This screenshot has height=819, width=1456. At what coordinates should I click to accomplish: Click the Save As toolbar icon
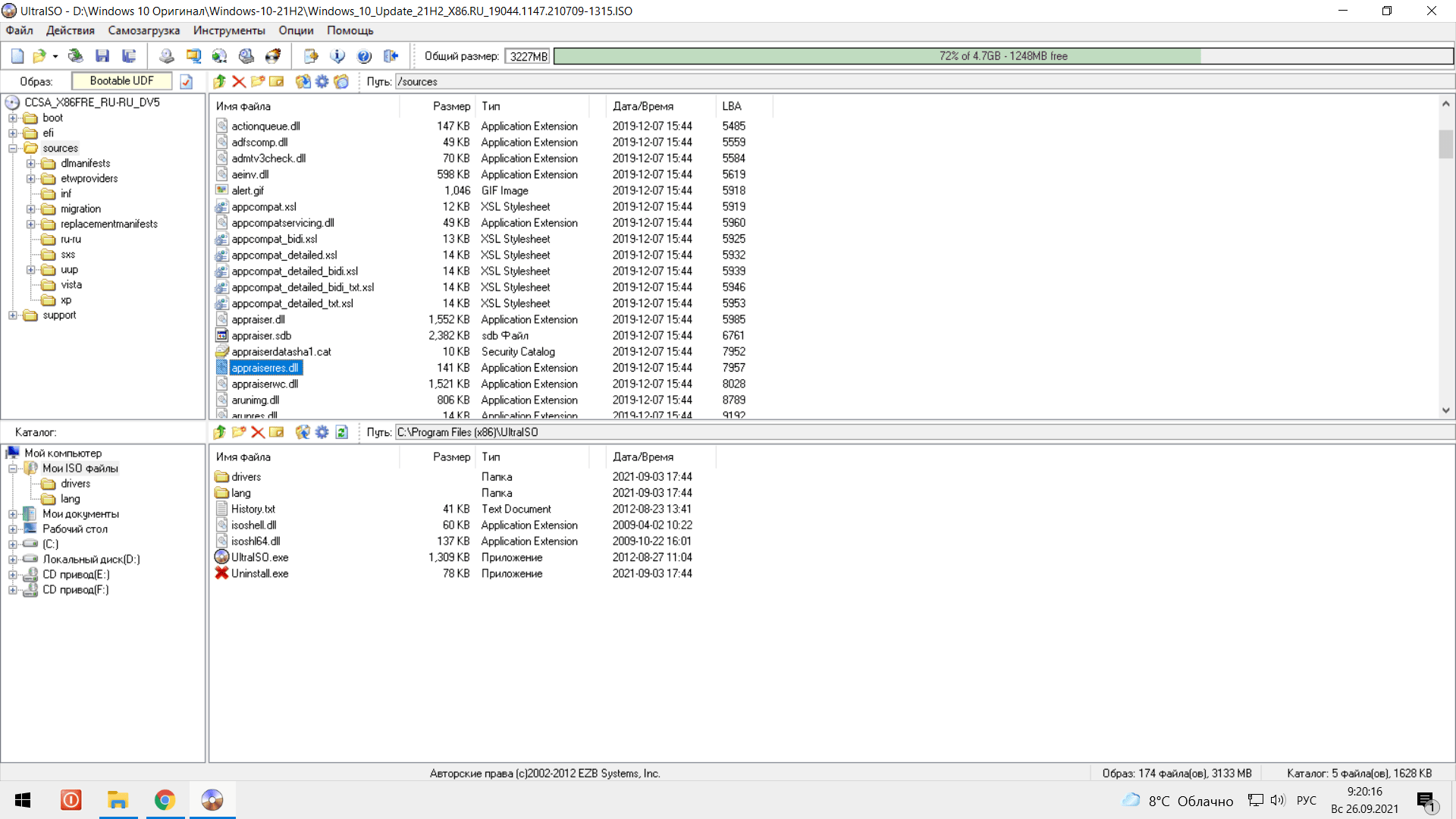pos(129,56)
